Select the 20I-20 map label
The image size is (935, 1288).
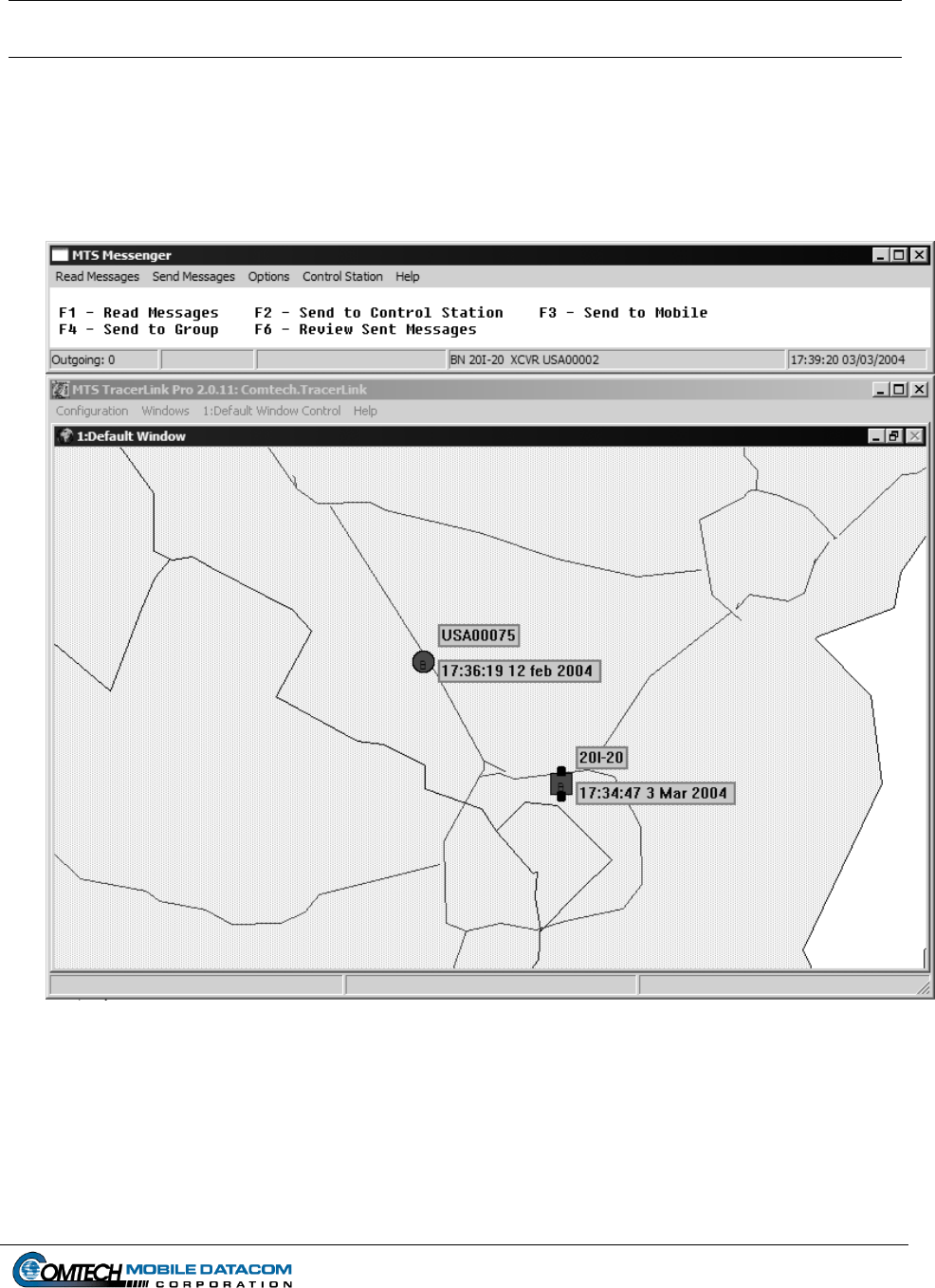601,758
